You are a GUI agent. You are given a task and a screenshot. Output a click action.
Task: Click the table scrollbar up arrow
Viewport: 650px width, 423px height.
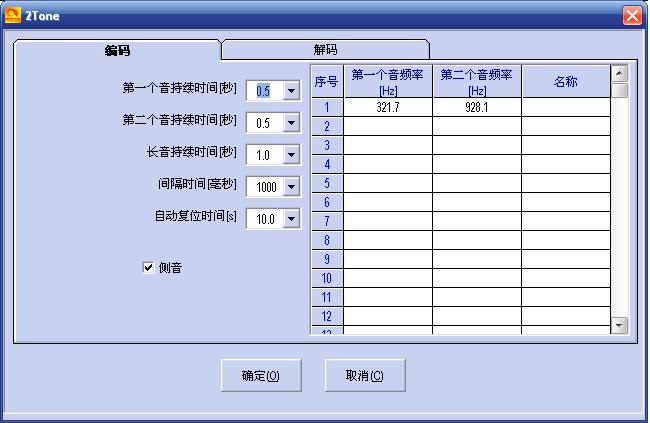[x=619, y=74]
